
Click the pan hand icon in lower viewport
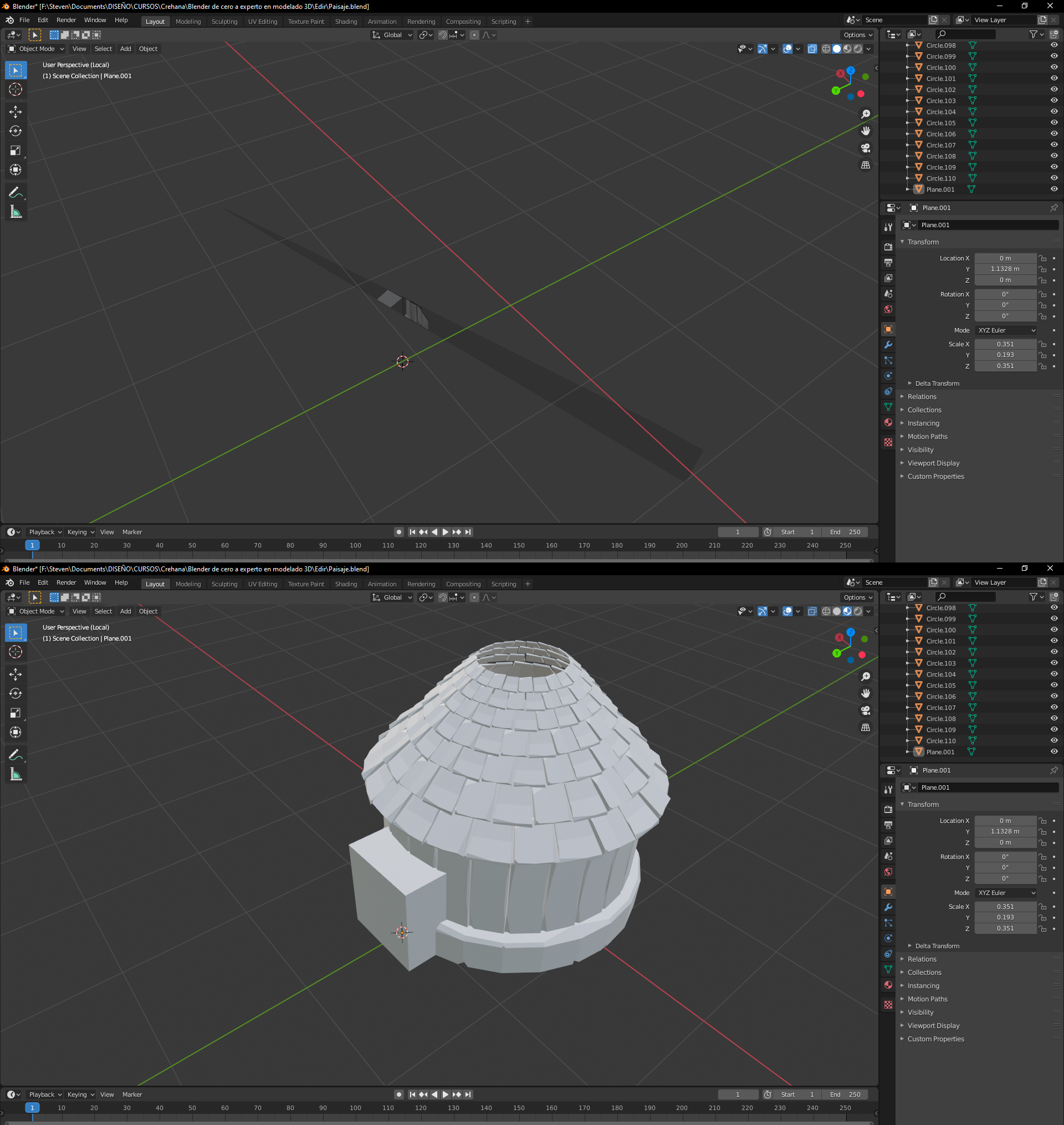[866, 693]
